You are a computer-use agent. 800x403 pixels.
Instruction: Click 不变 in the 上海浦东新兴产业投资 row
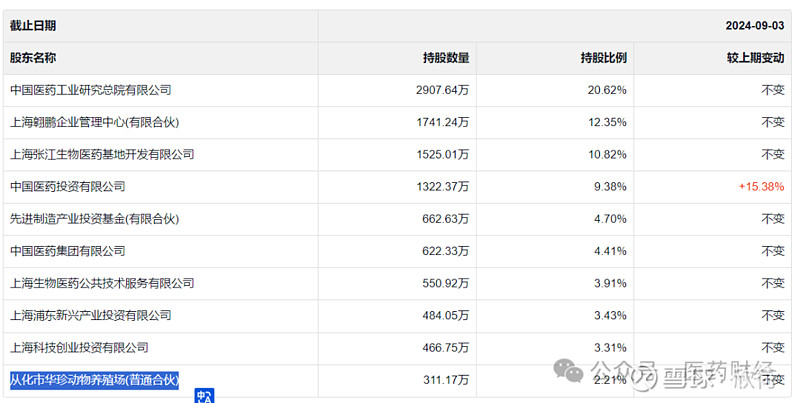pyautogui.click(x=773, y=315)
